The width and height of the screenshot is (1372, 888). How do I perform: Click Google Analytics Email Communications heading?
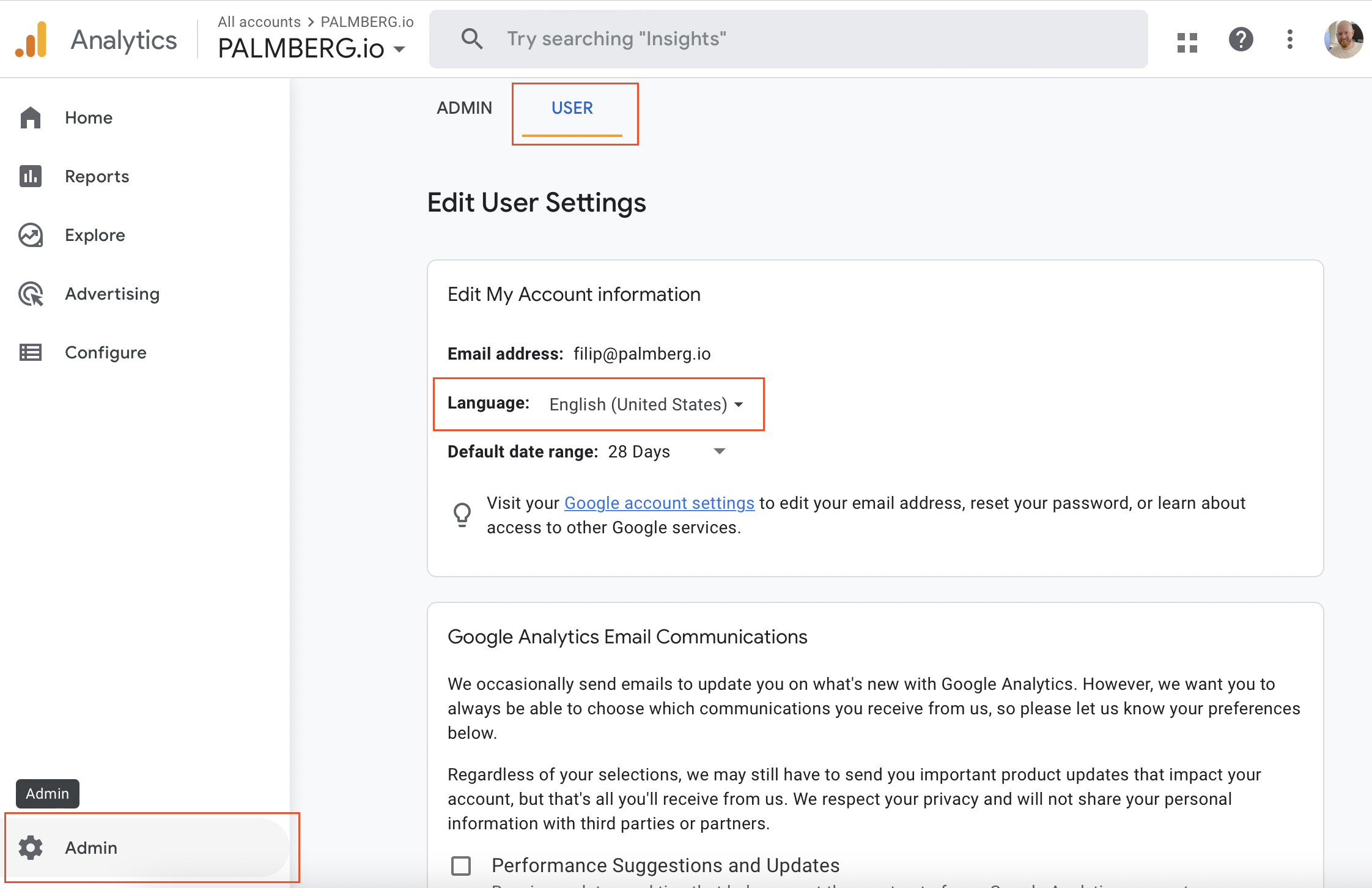pyautogui.click(x=627, y=637)
